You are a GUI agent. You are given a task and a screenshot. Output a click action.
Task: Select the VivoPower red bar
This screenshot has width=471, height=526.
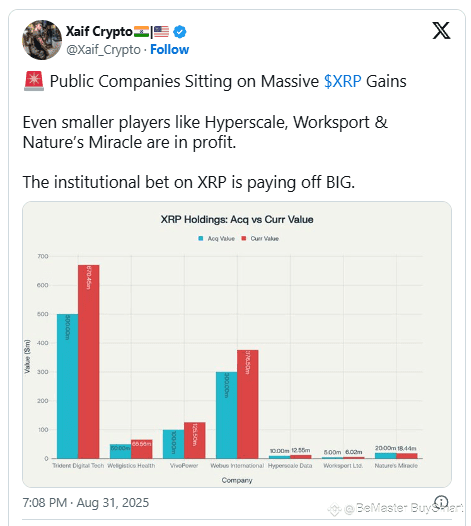point(195,440)
